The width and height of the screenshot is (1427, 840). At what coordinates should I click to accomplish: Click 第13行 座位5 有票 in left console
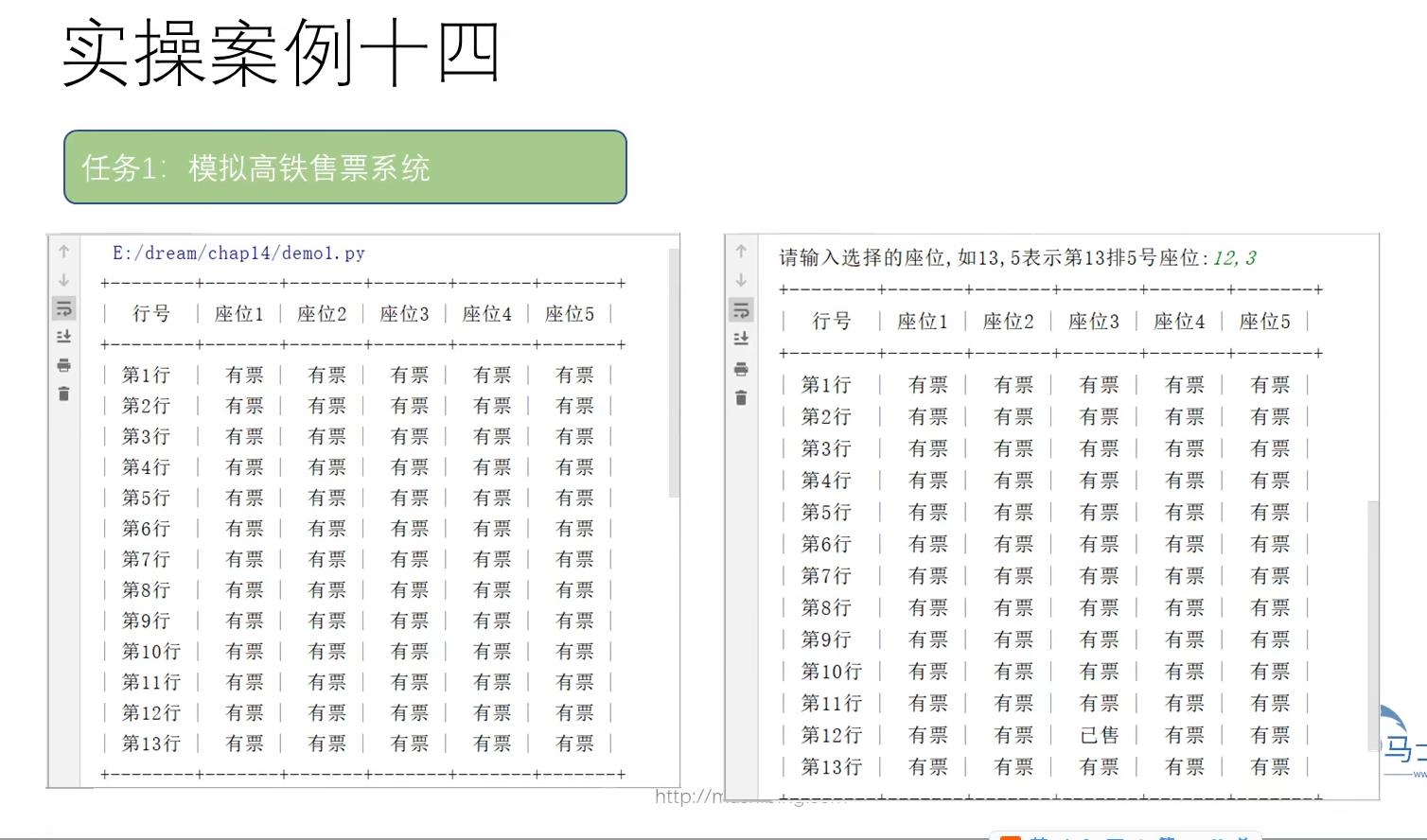(x=574, y=744)
